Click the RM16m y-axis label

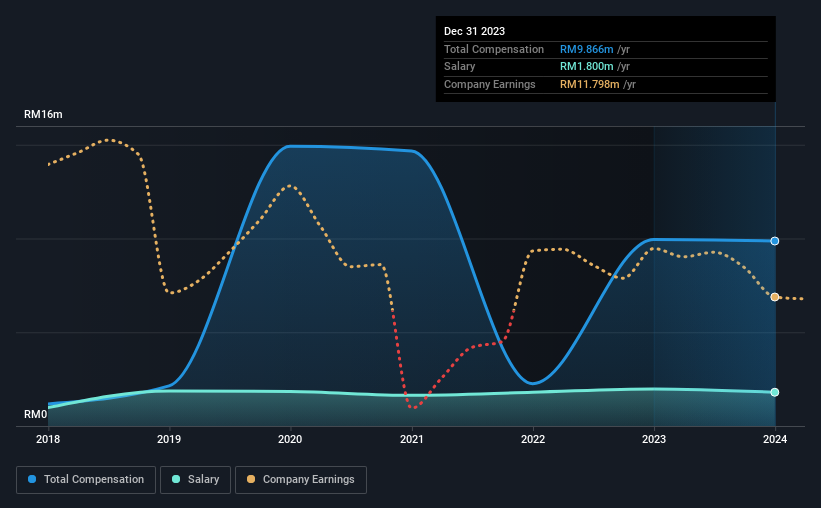(x=43, y=114)
